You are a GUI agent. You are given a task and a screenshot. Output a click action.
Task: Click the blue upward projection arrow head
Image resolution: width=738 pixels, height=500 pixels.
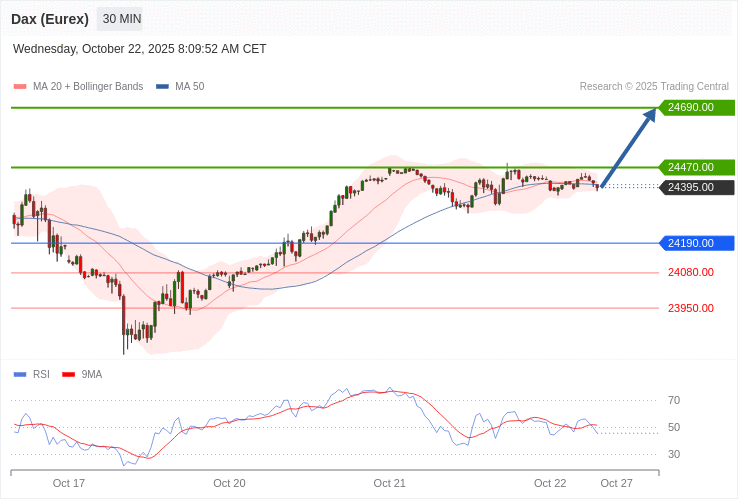pos(650,114)
